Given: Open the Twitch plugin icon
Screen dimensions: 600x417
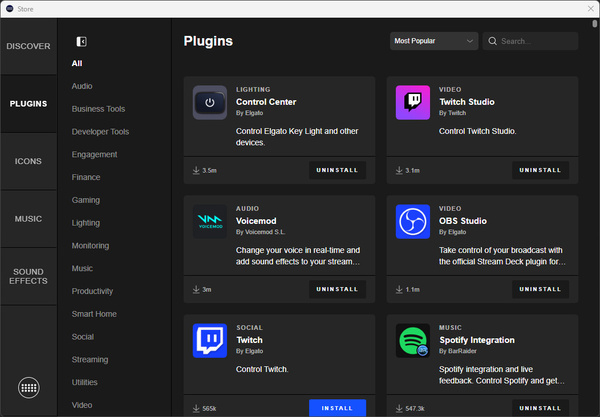Looking at the screenshot, I should (x=210, y=340).
